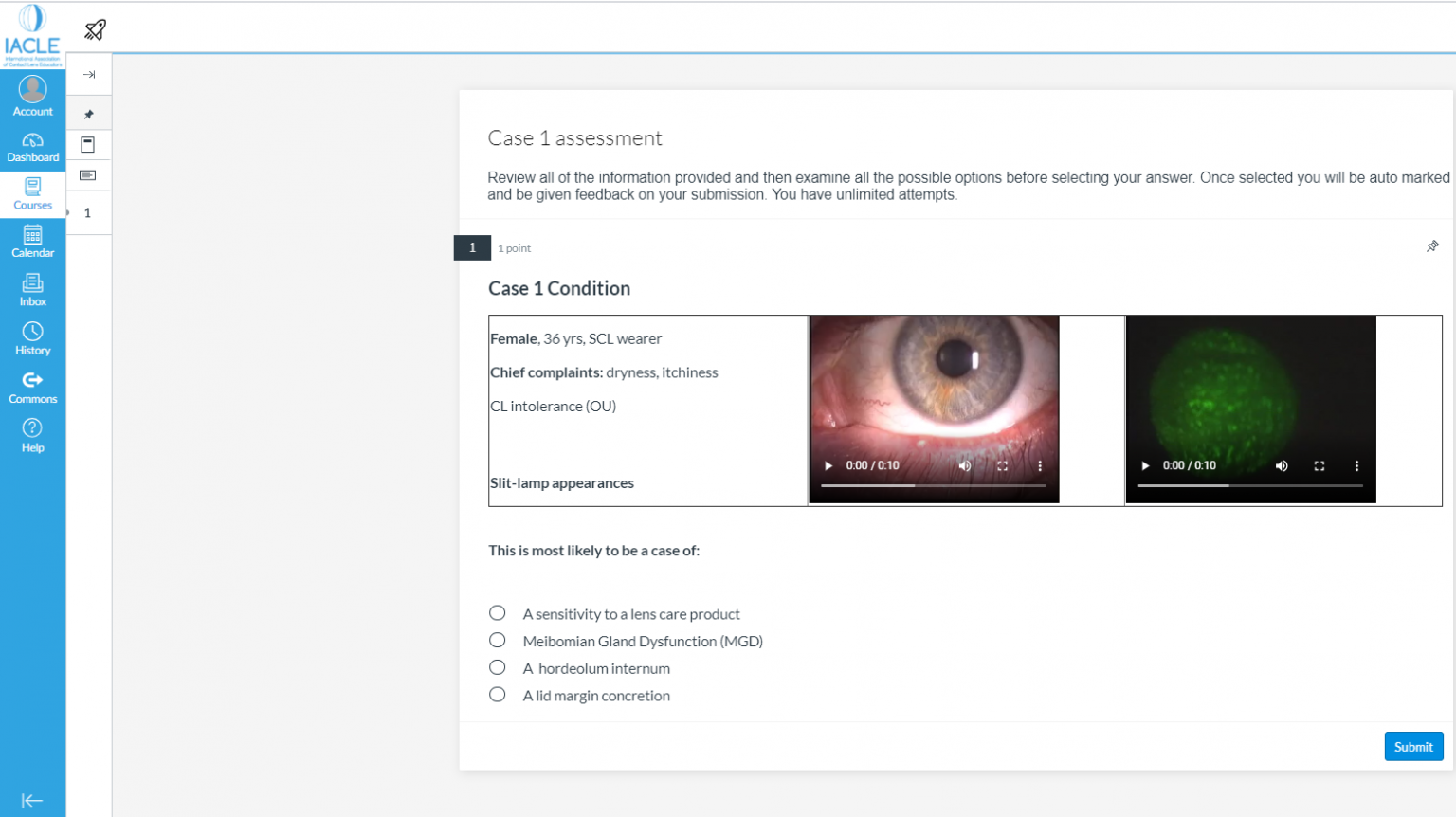
Task: Play the first slit-lamp video
Action: pos(828,465)
